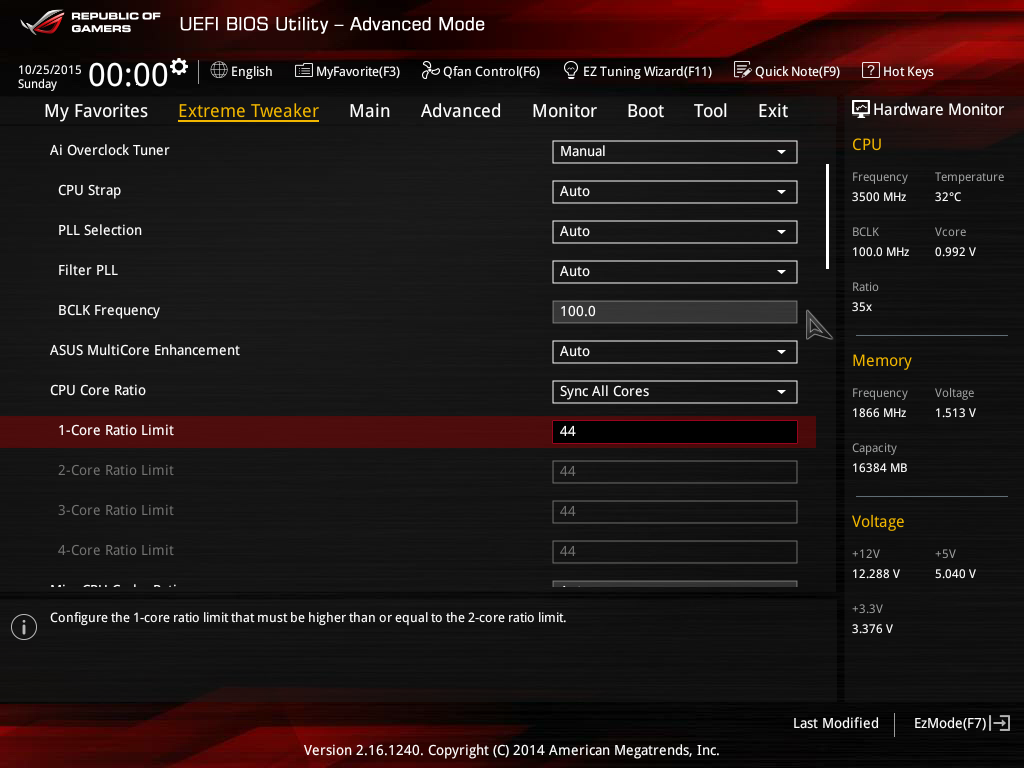This screenshot has width=1024, height=768.
Task: Select the 1-Core Ratio Limit row label
Action: coord(116,430)
